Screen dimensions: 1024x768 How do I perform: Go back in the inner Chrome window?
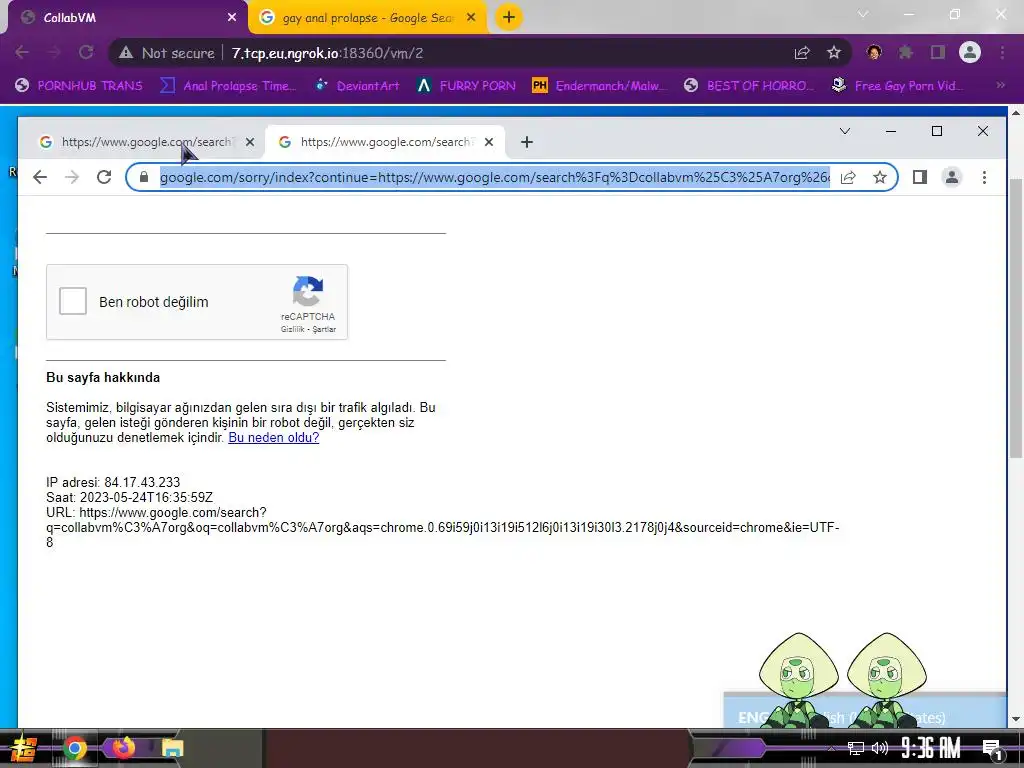[40, 177]
